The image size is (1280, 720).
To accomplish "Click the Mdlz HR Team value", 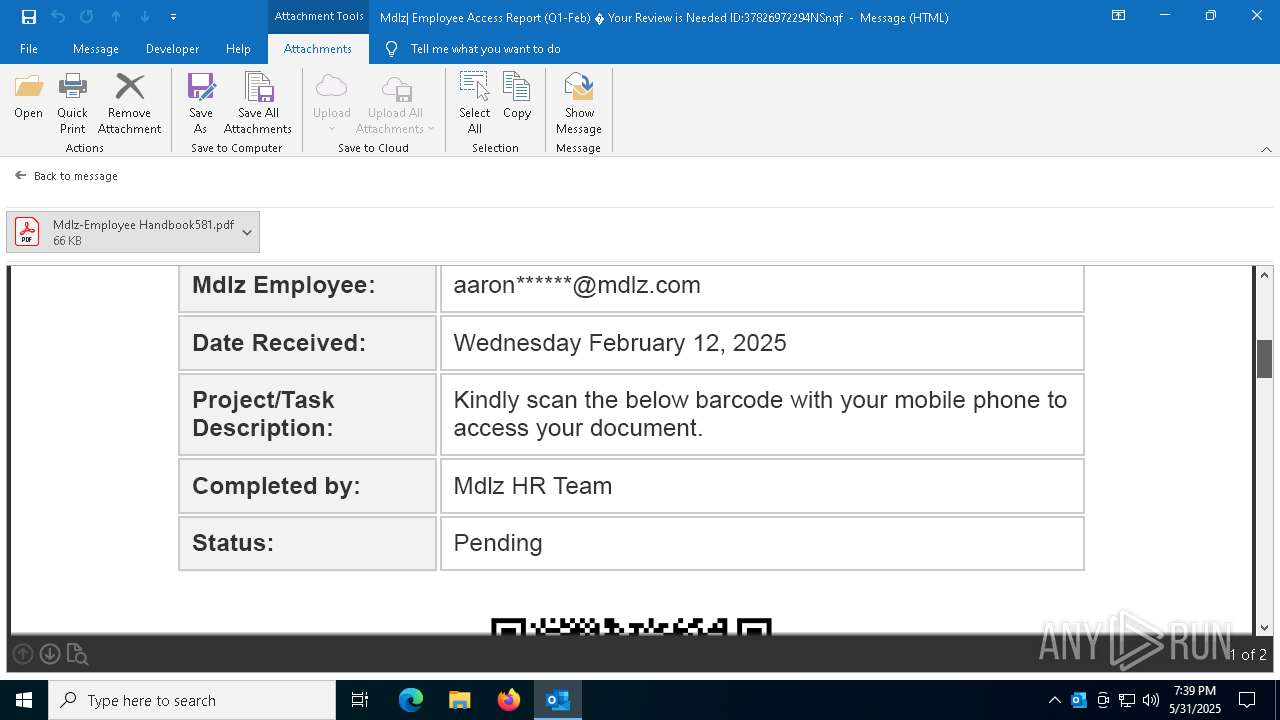I will click(532, 486).
